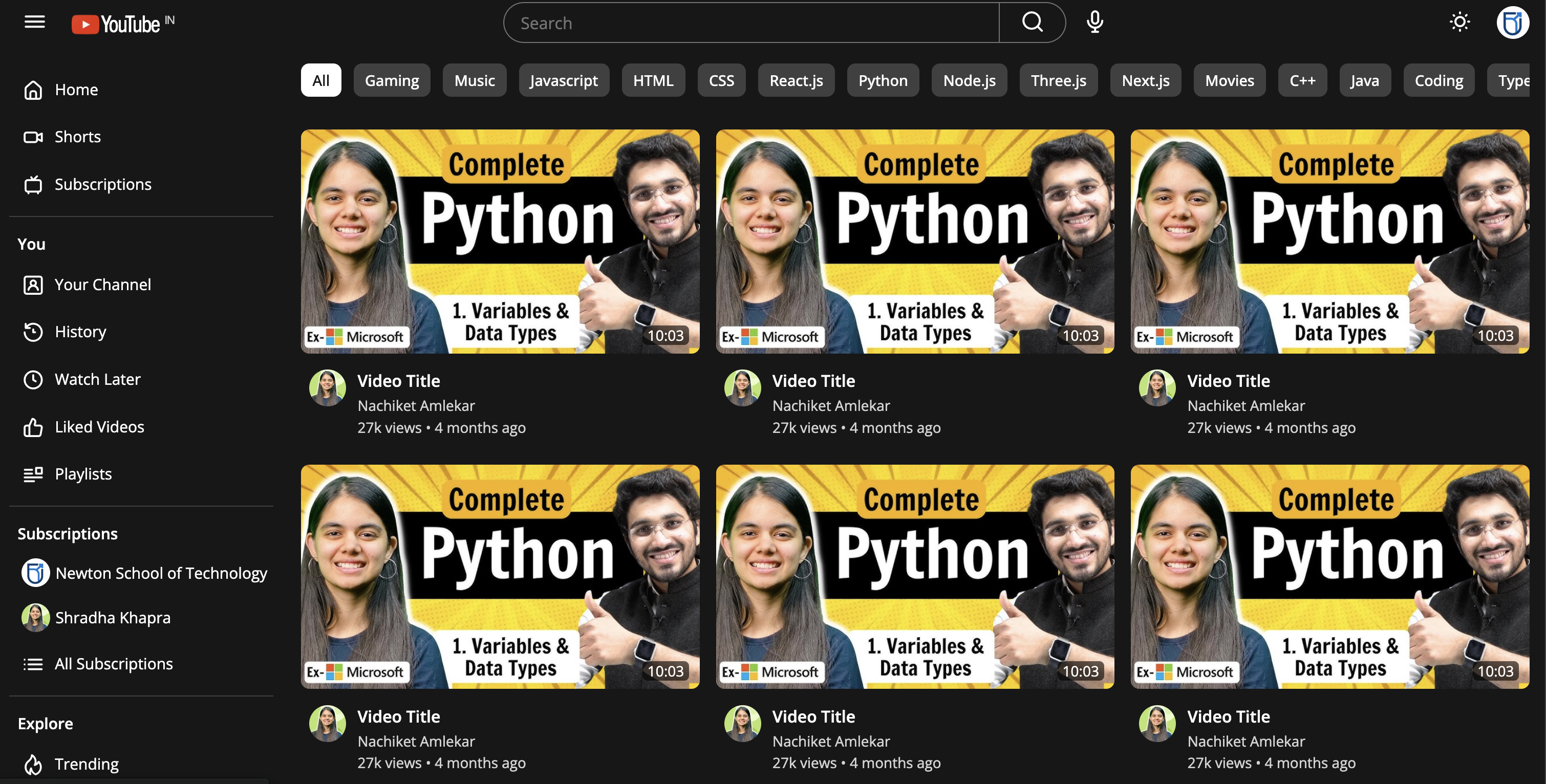Viewport: 1546px width, 784px height.
Task: Click in the Search input field
Action: click(x=750, y=23)
